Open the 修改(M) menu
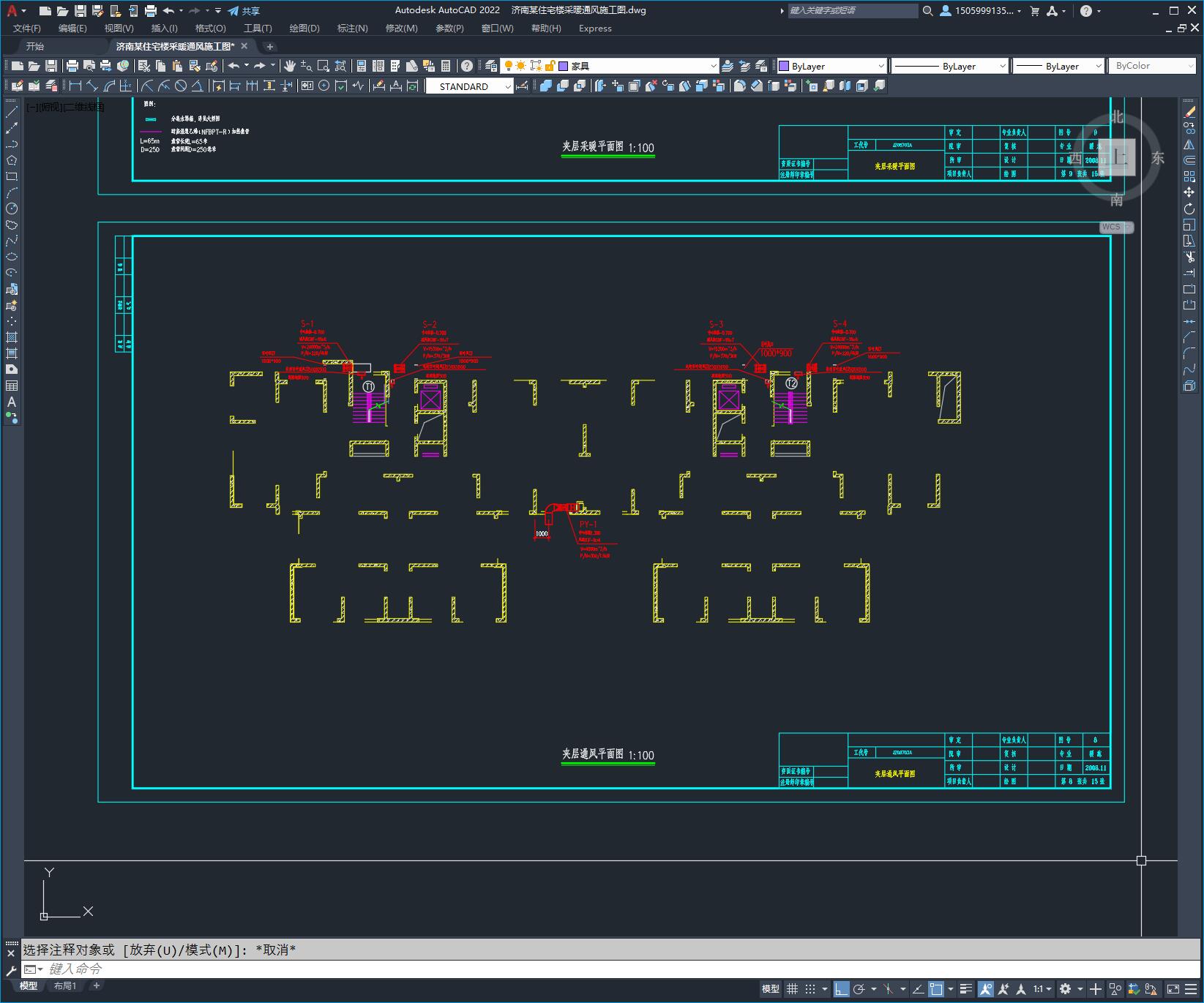Viewport: 1204px width, 1003px height. click(402, 29)
